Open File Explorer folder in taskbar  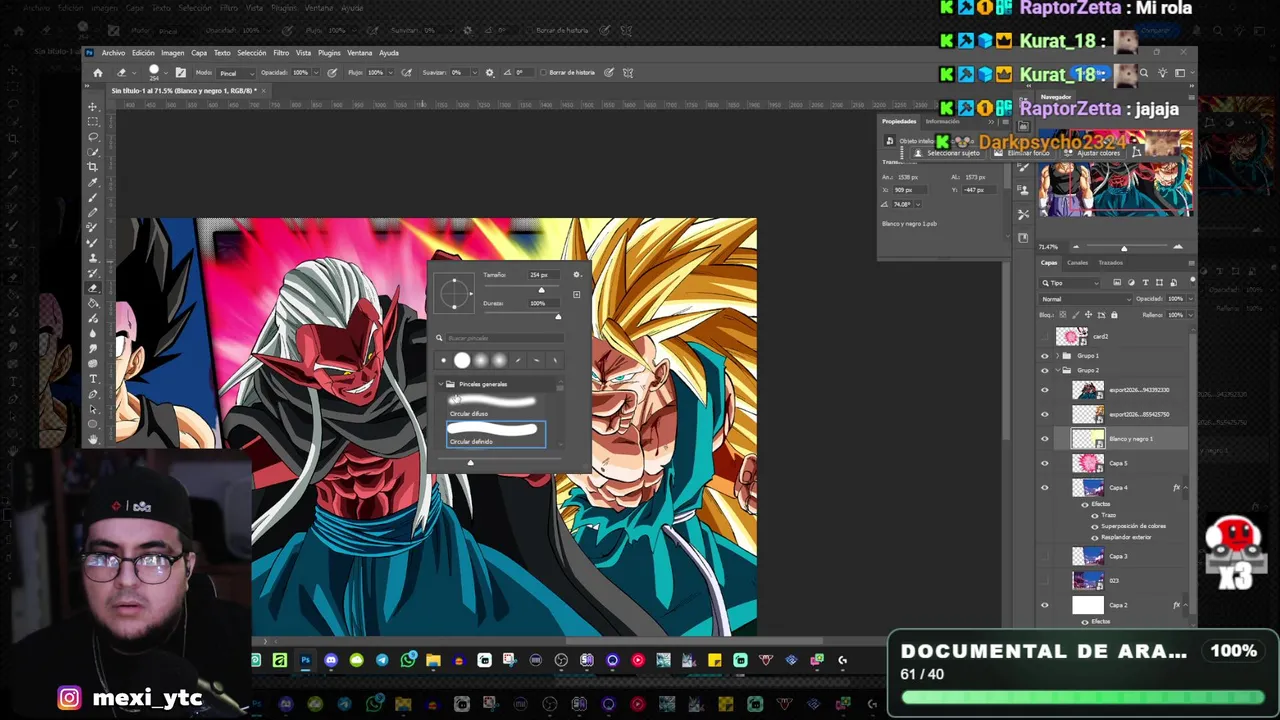coord(433,660)
